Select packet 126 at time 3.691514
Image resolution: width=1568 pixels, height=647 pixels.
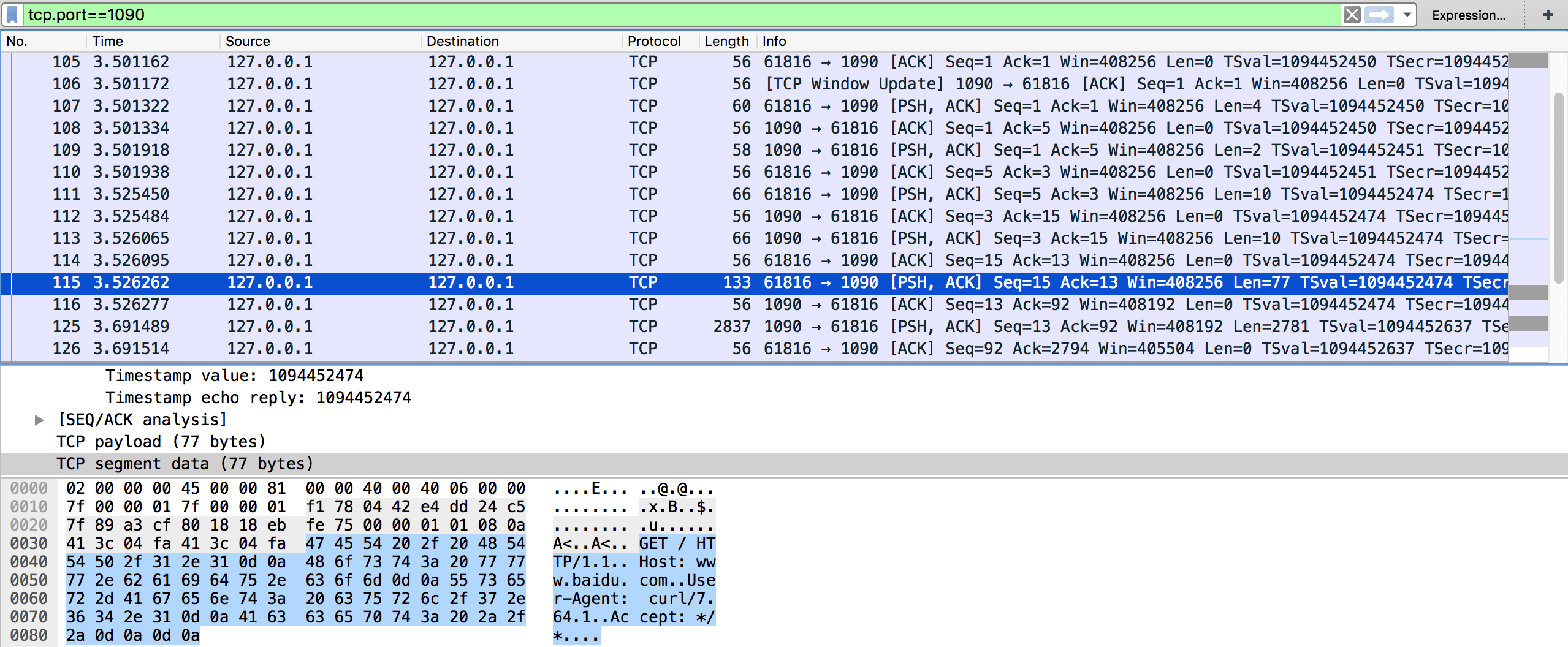tap(755, 349)
